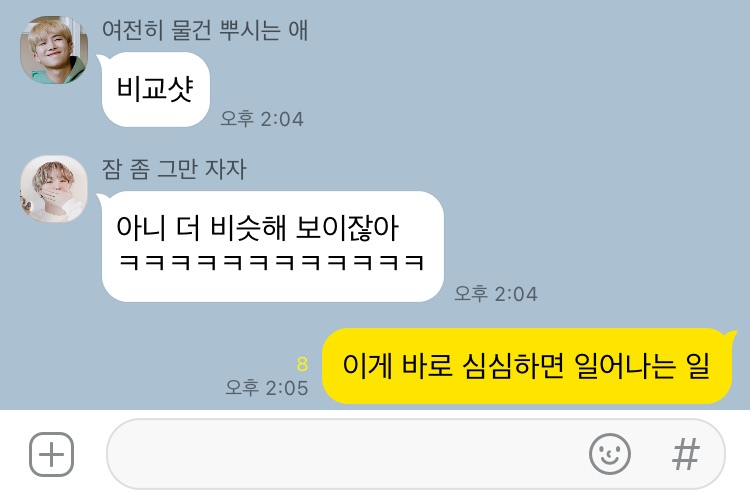Image resolution: width=750 pixels, height=491 pixels.
Task: Tap the unread count 8 indicator
Action: pos(302,364)
